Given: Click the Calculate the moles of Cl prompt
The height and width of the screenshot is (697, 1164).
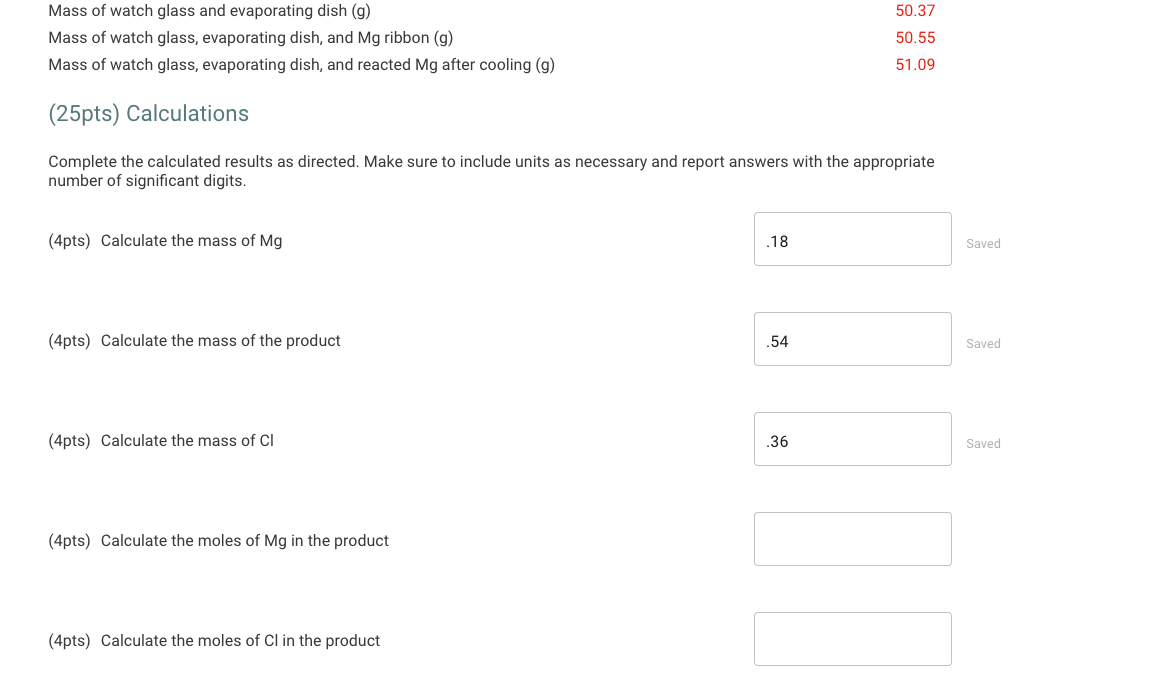Looking at the screenshot, I should coord(242,640).
